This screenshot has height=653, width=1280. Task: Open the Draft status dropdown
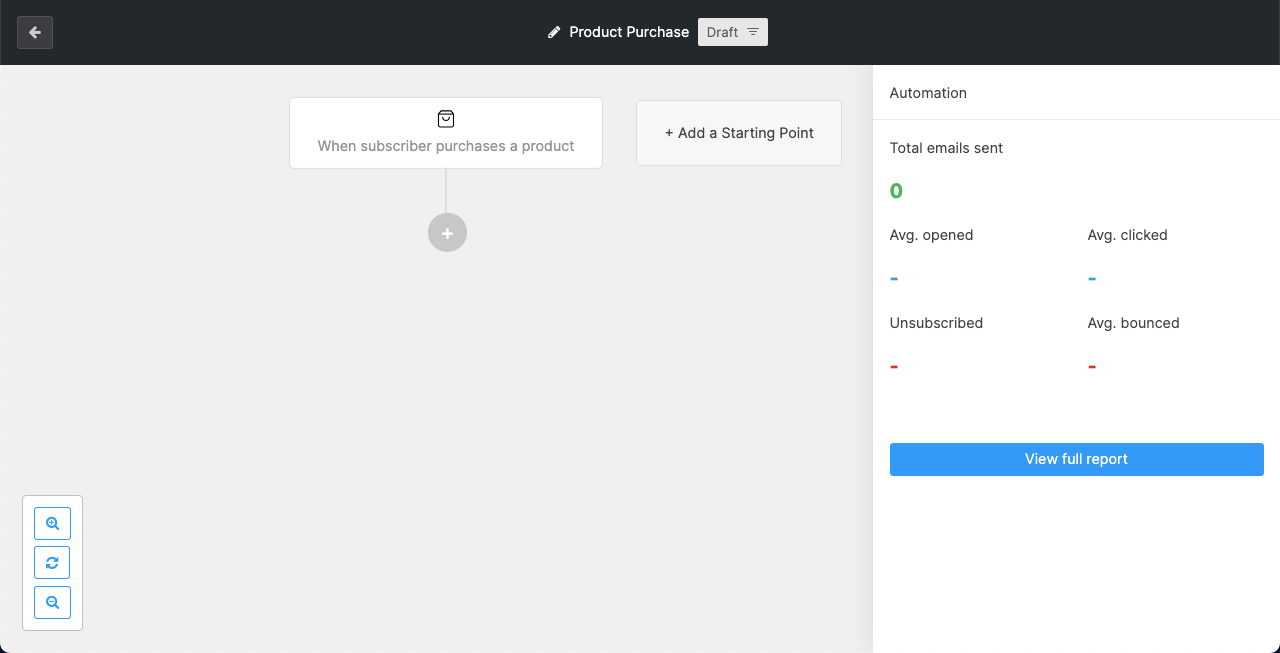[733, 32]
